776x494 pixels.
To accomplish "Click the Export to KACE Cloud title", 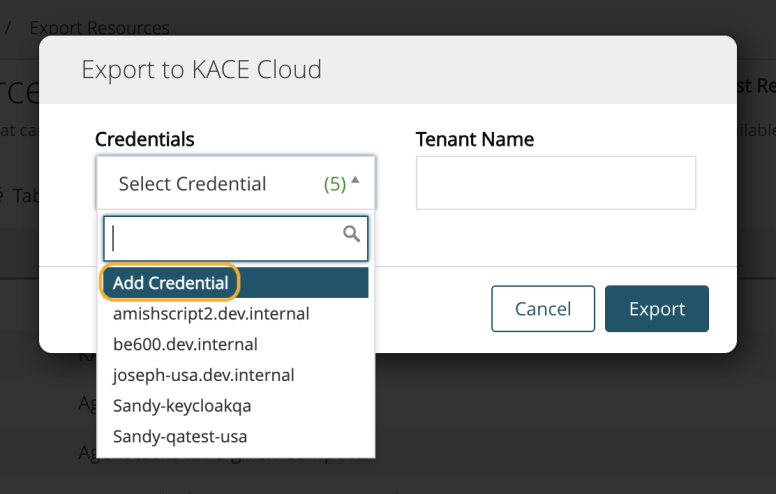I will (x=201, y=70).
